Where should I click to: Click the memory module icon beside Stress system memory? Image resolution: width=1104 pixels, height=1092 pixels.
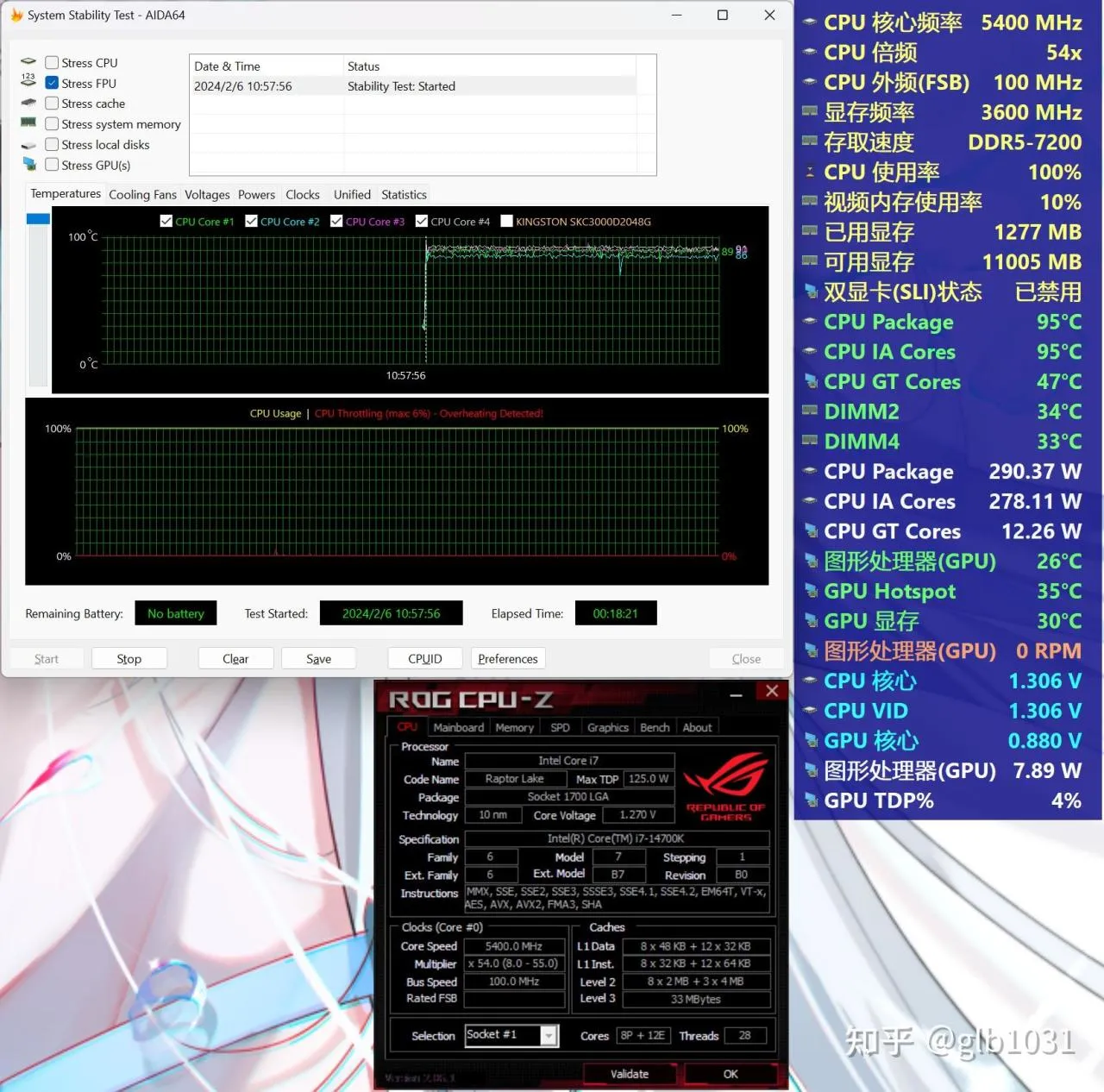[x=28, y=123]
